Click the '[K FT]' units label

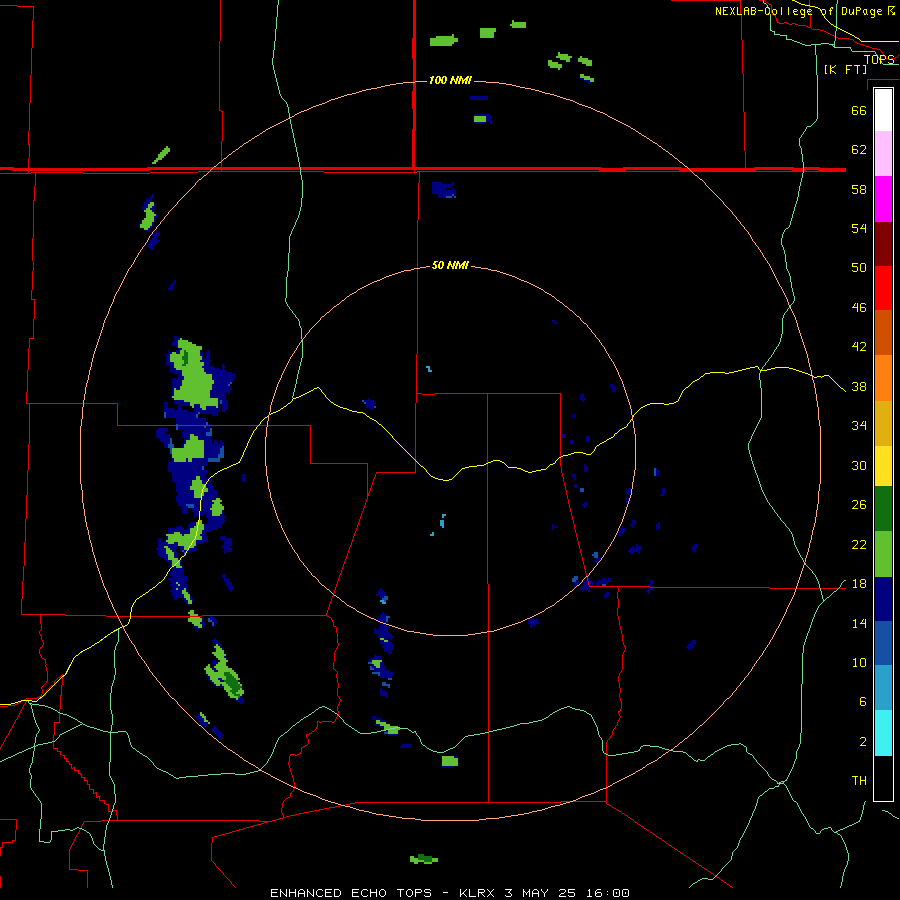(845, 69)
